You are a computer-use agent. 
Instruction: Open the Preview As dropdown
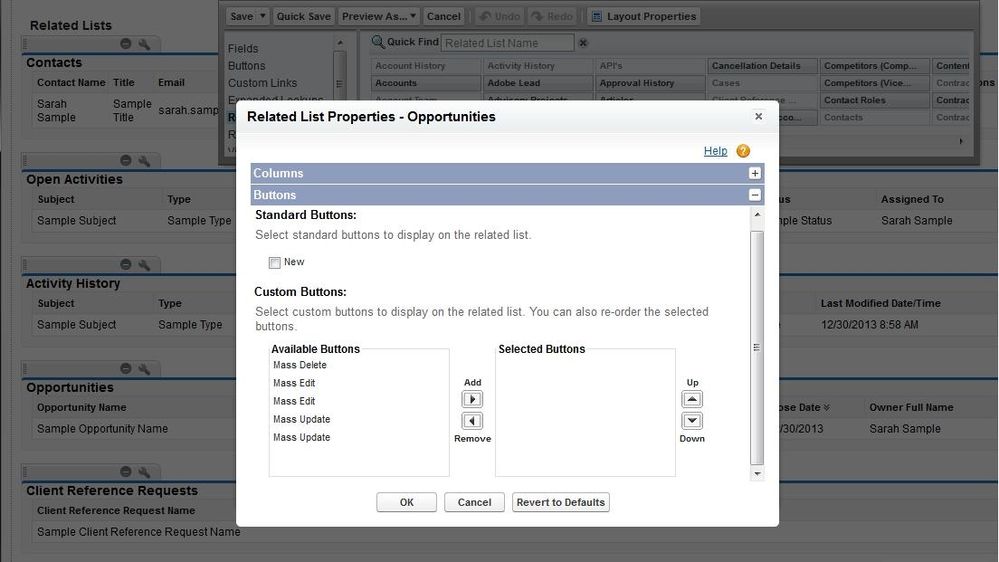click(x=378, y=16)
